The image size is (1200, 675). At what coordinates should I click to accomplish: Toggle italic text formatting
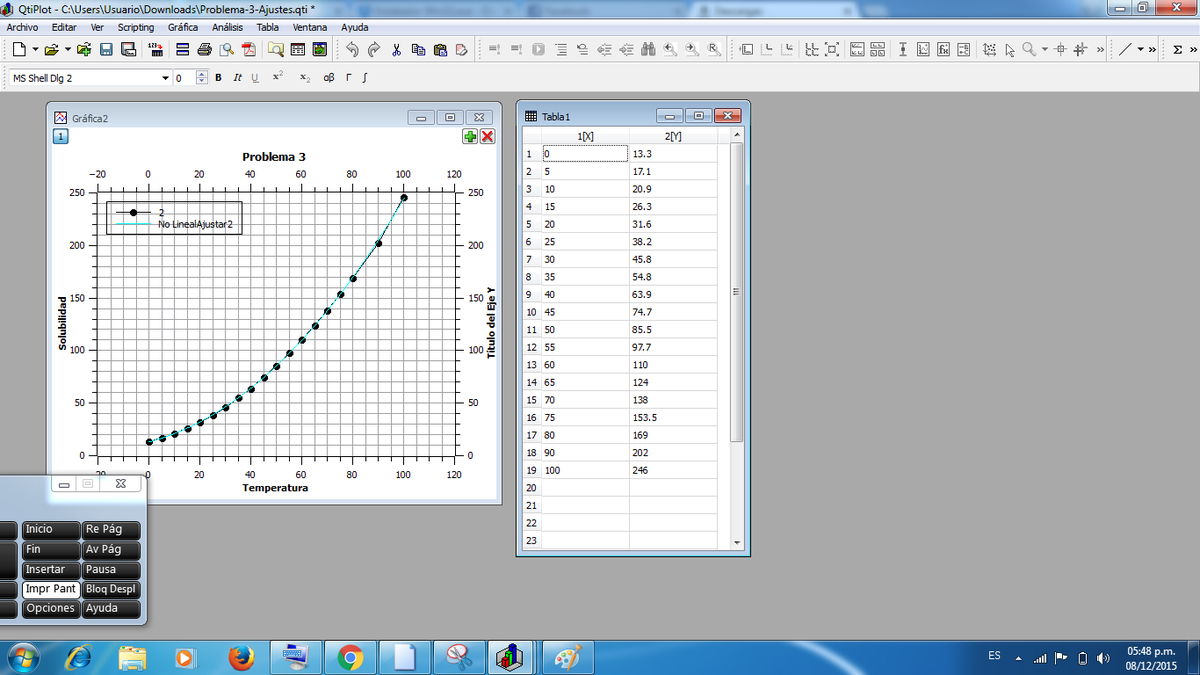click(x=237, y=78)
